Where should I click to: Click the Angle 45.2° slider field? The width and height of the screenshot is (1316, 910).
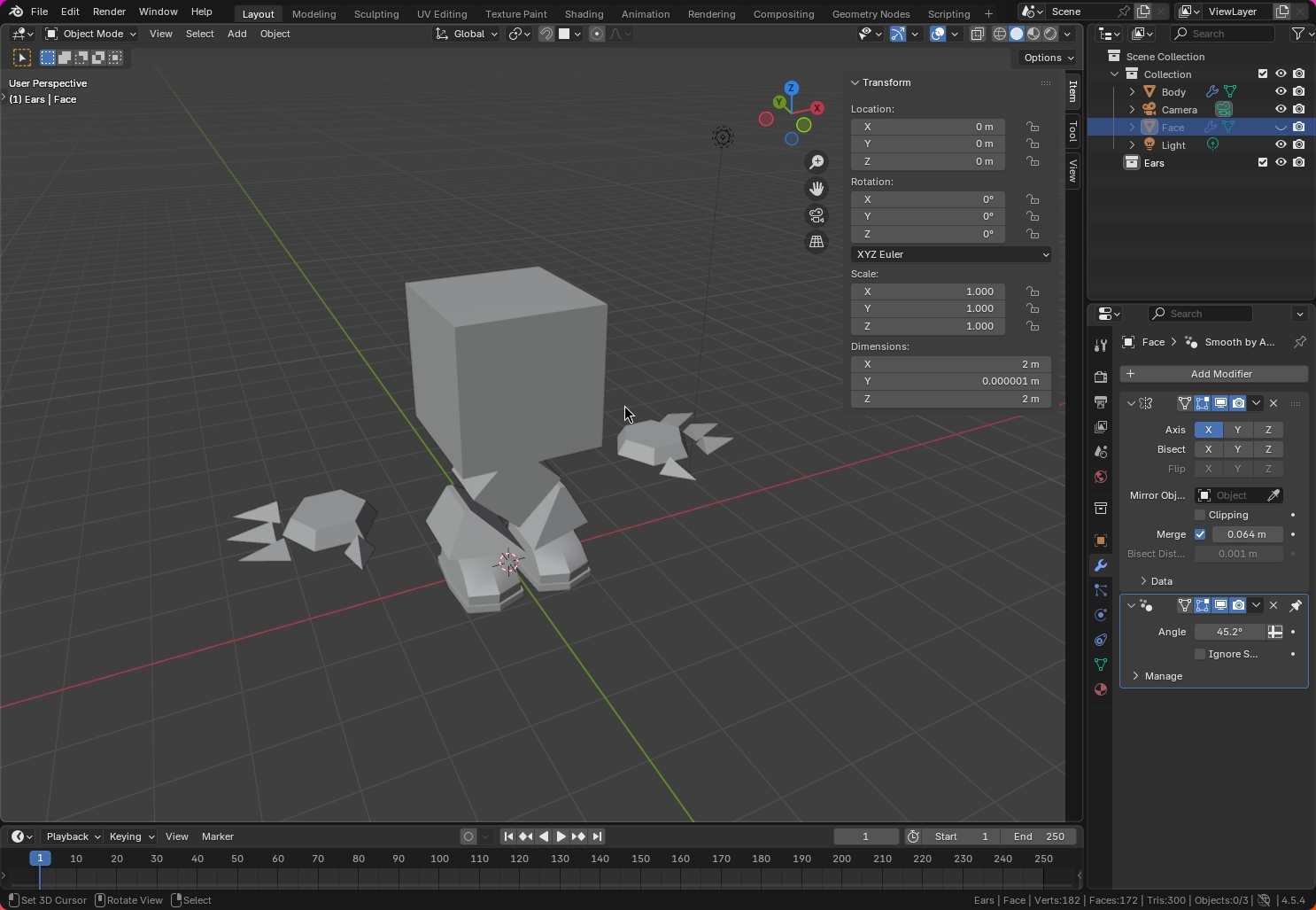(1229, 632)
